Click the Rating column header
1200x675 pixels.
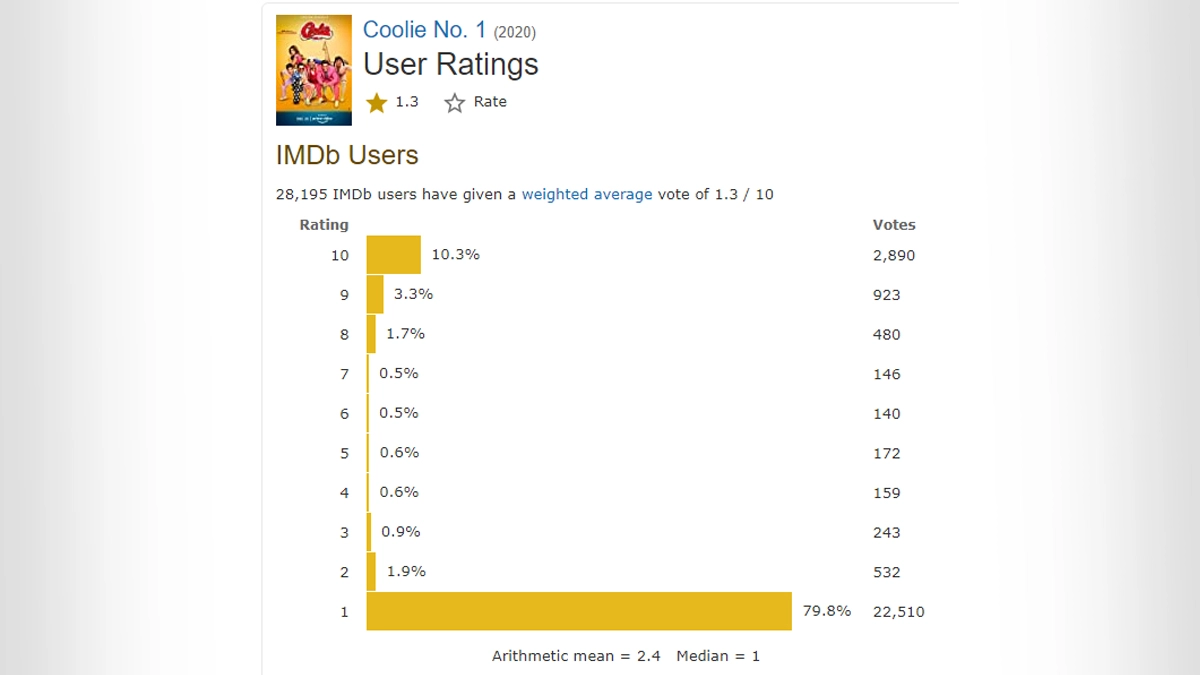tap(324, 225)
